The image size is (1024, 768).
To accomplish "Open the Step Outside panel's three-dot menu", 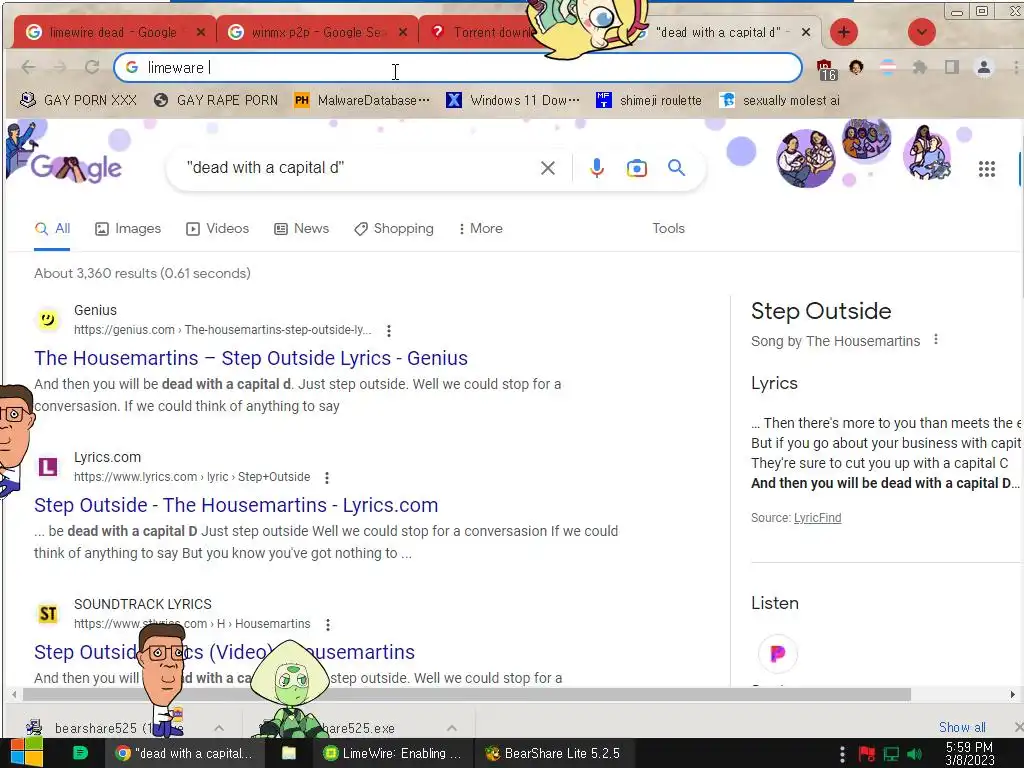I will tap(936, 340).
